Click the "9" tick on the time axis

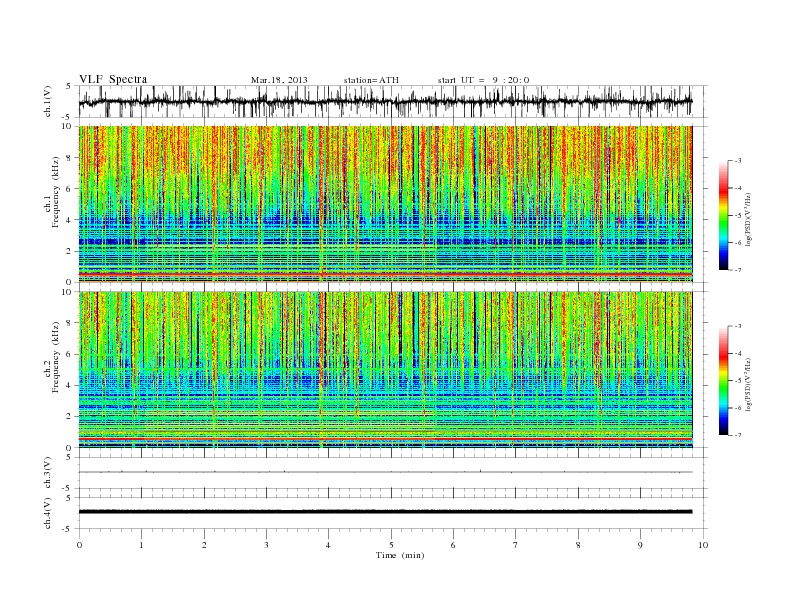click(x=640, y=545)
